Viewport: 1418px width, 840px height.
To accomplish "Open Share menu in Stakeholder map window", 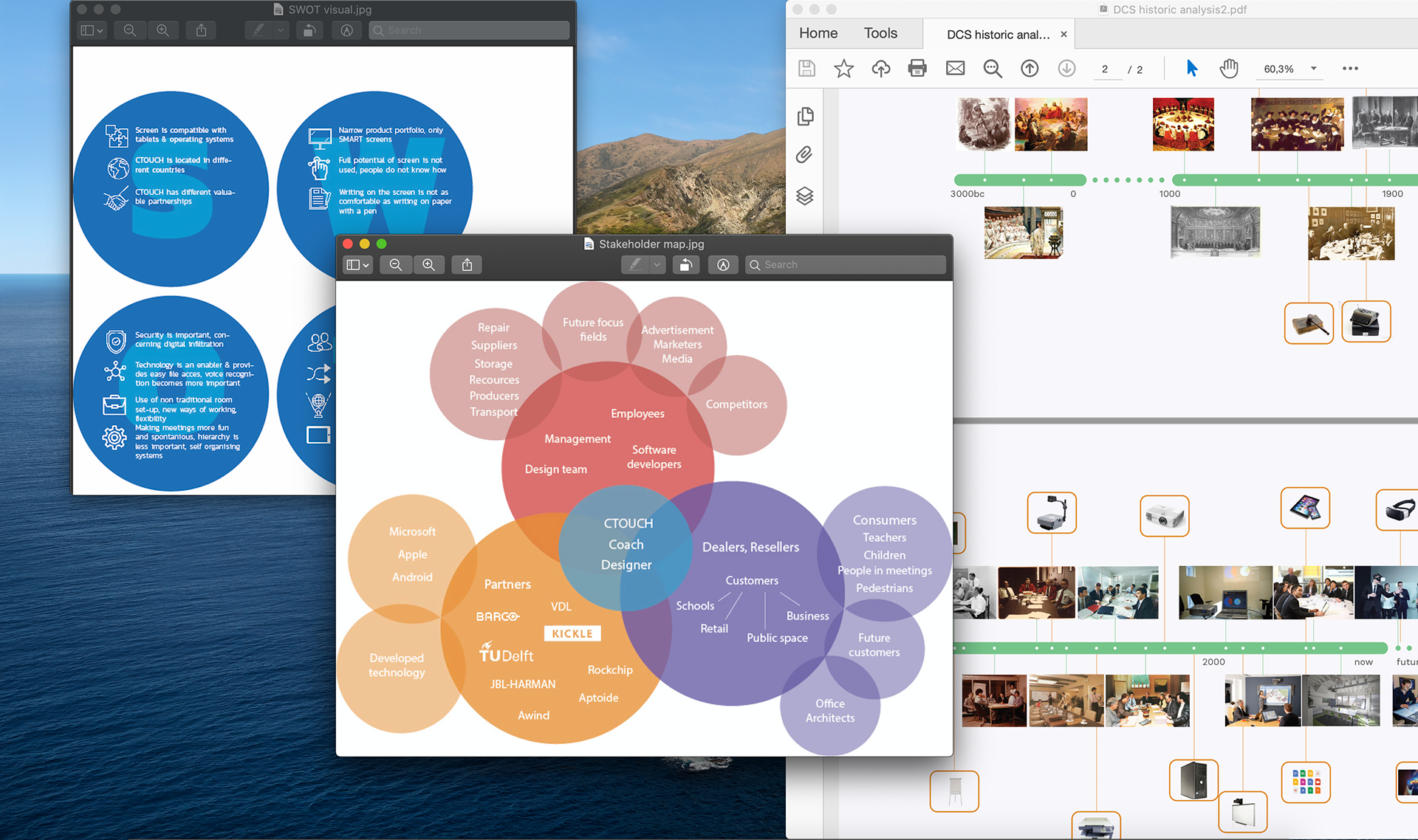I will (467, 265).
